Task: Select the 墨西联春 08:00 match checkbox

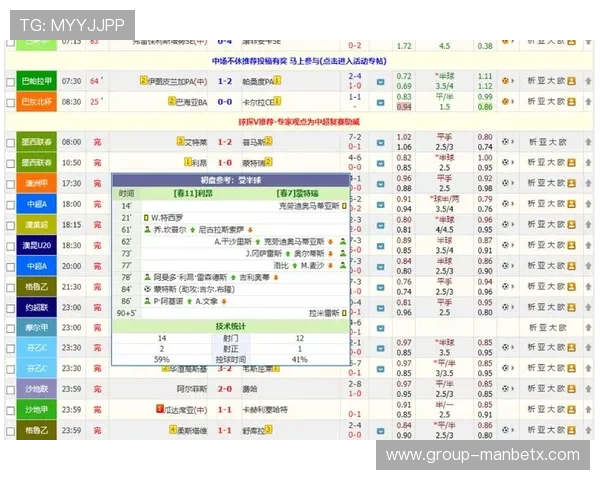Action: (10, 143)
